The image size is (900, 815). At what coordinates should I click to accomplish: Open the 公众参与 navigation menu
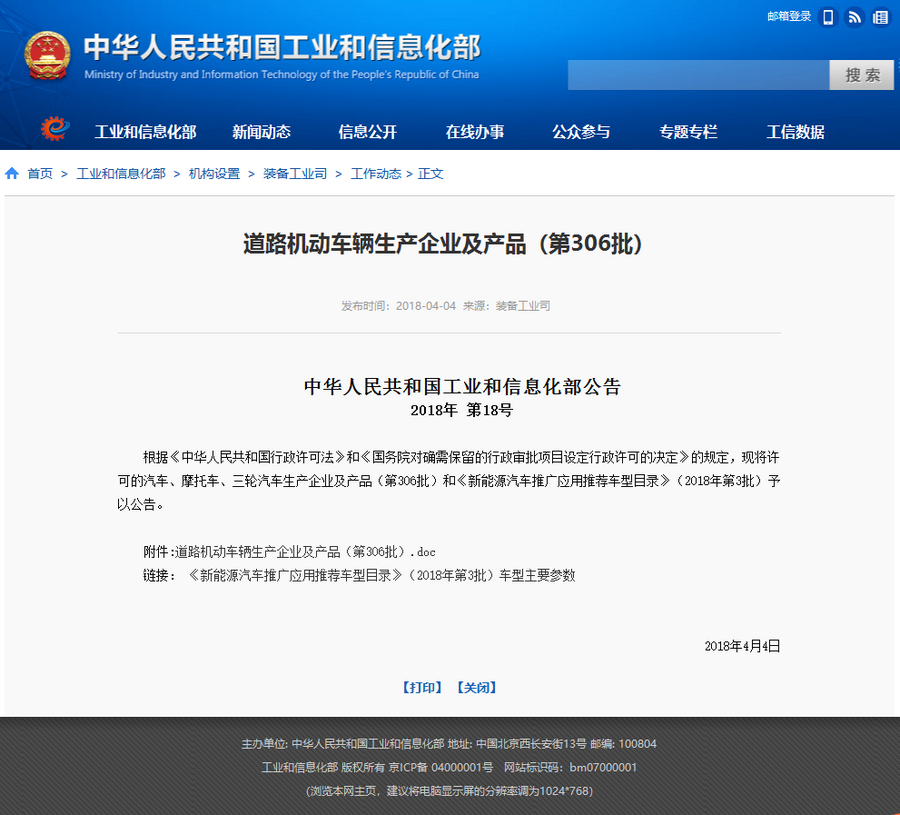pyautogui.click(x=581, y=132)
